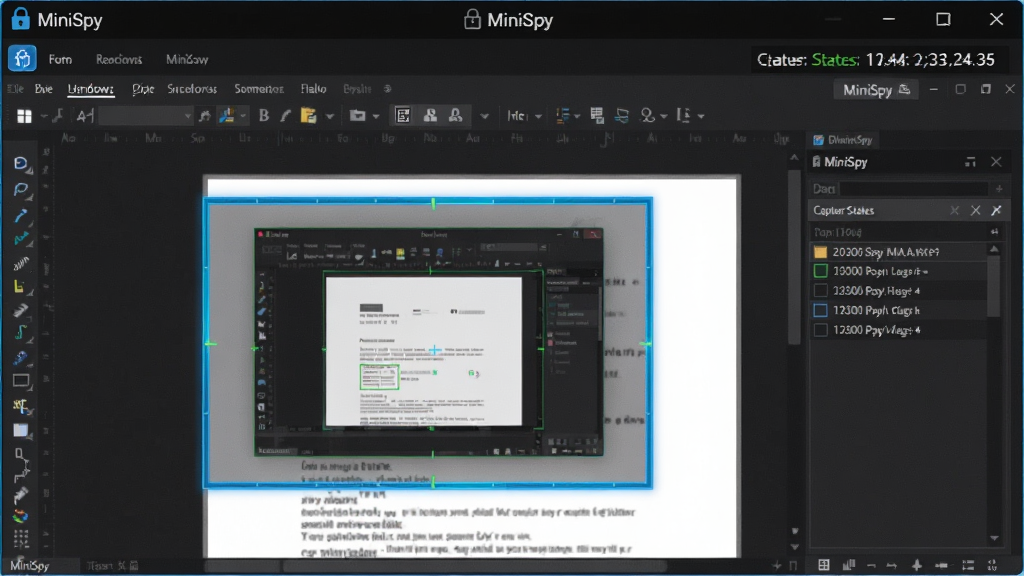The height and width of the screenshot is (576, 1024).
Task: Click the MiniSpy tab at bottom-left
Action: 30,566
